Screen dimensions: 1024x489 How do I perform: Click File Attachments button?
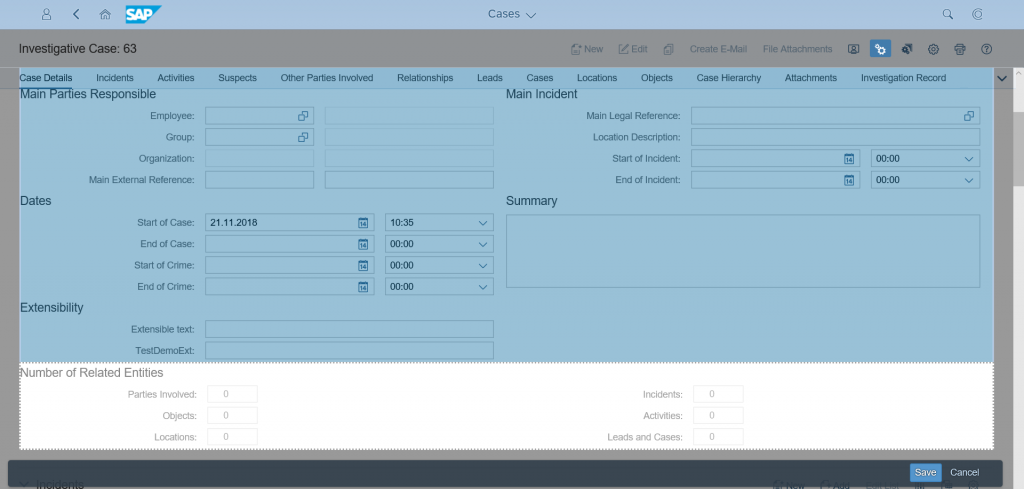[797, 49]
